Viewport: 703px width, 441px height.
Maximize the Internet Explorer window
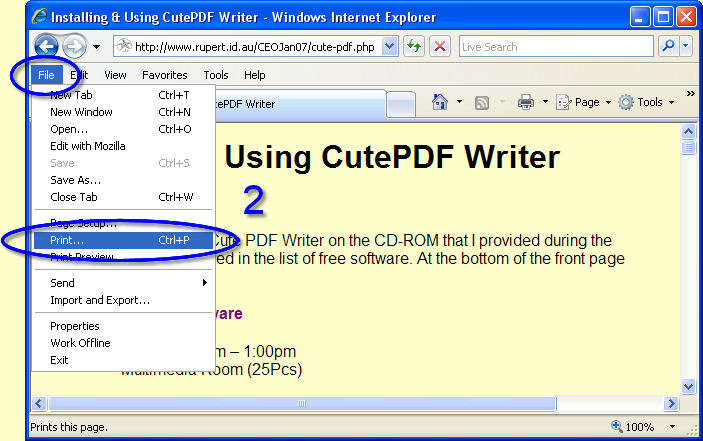coord(663,17)
